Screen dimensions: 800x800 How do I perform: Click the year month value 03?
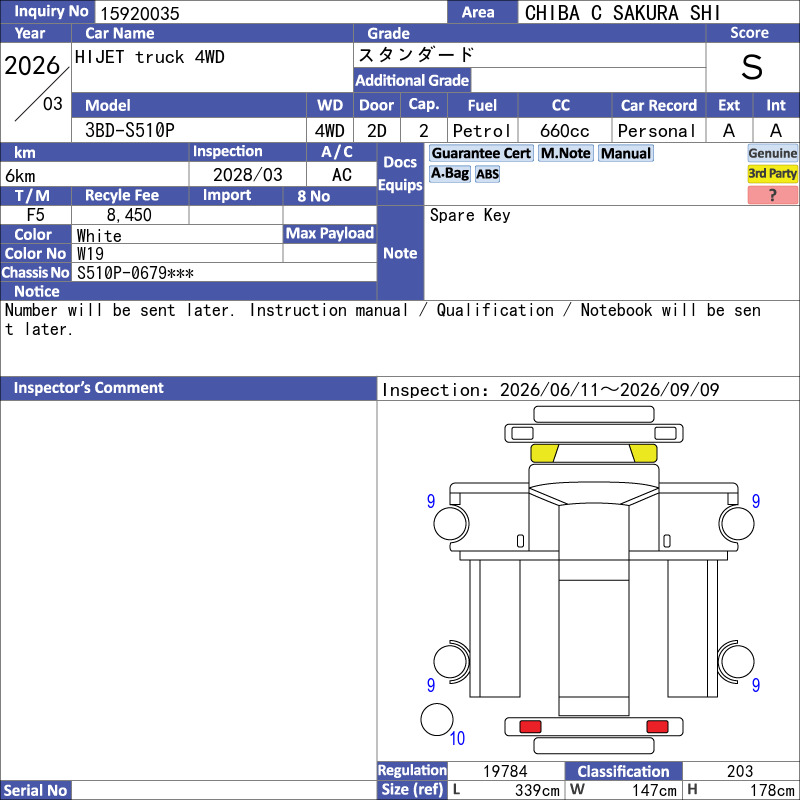pyautogui.click(x=53, y=104)
